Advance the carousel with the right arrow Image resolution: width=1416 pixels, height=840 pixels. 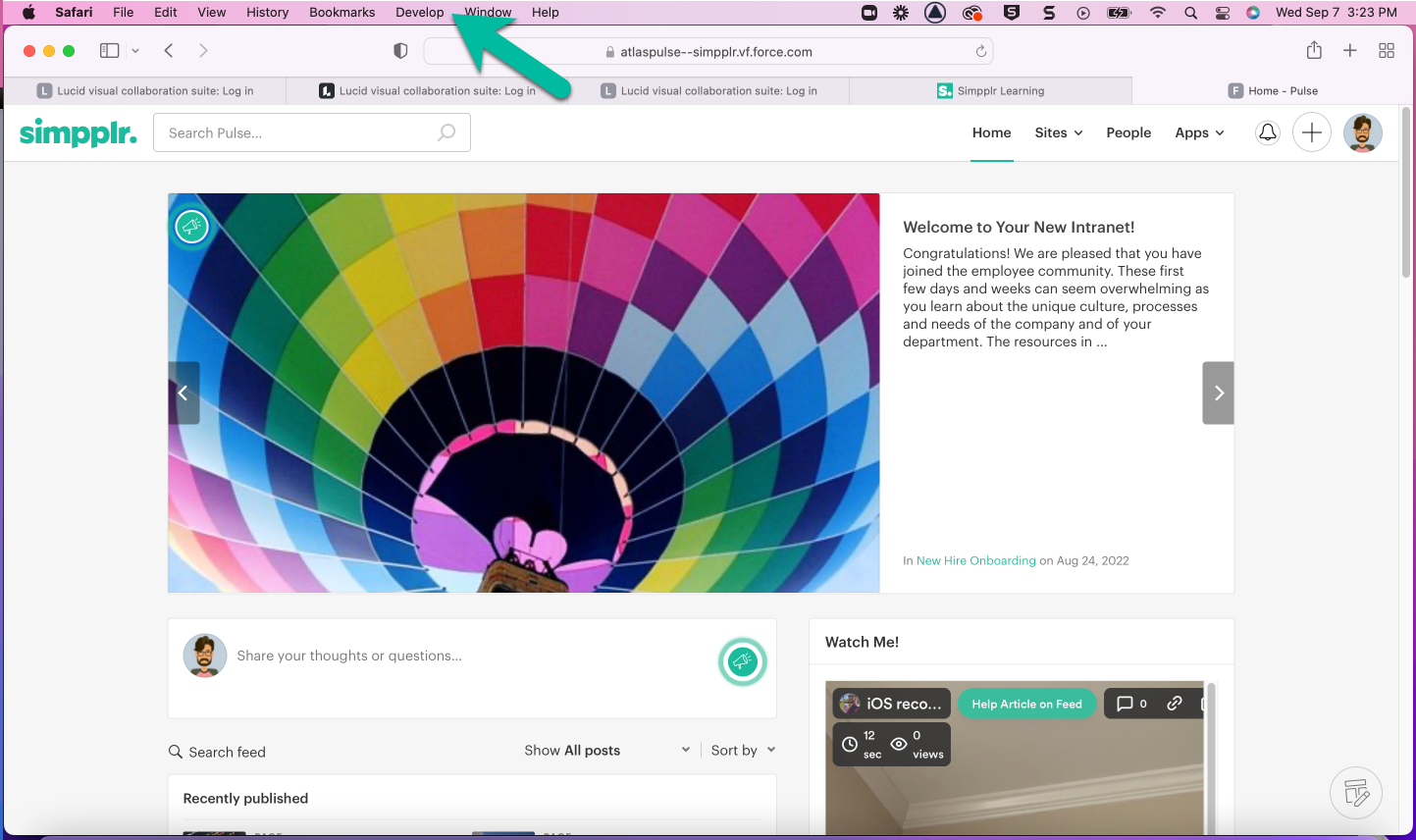pos(1218,393)
